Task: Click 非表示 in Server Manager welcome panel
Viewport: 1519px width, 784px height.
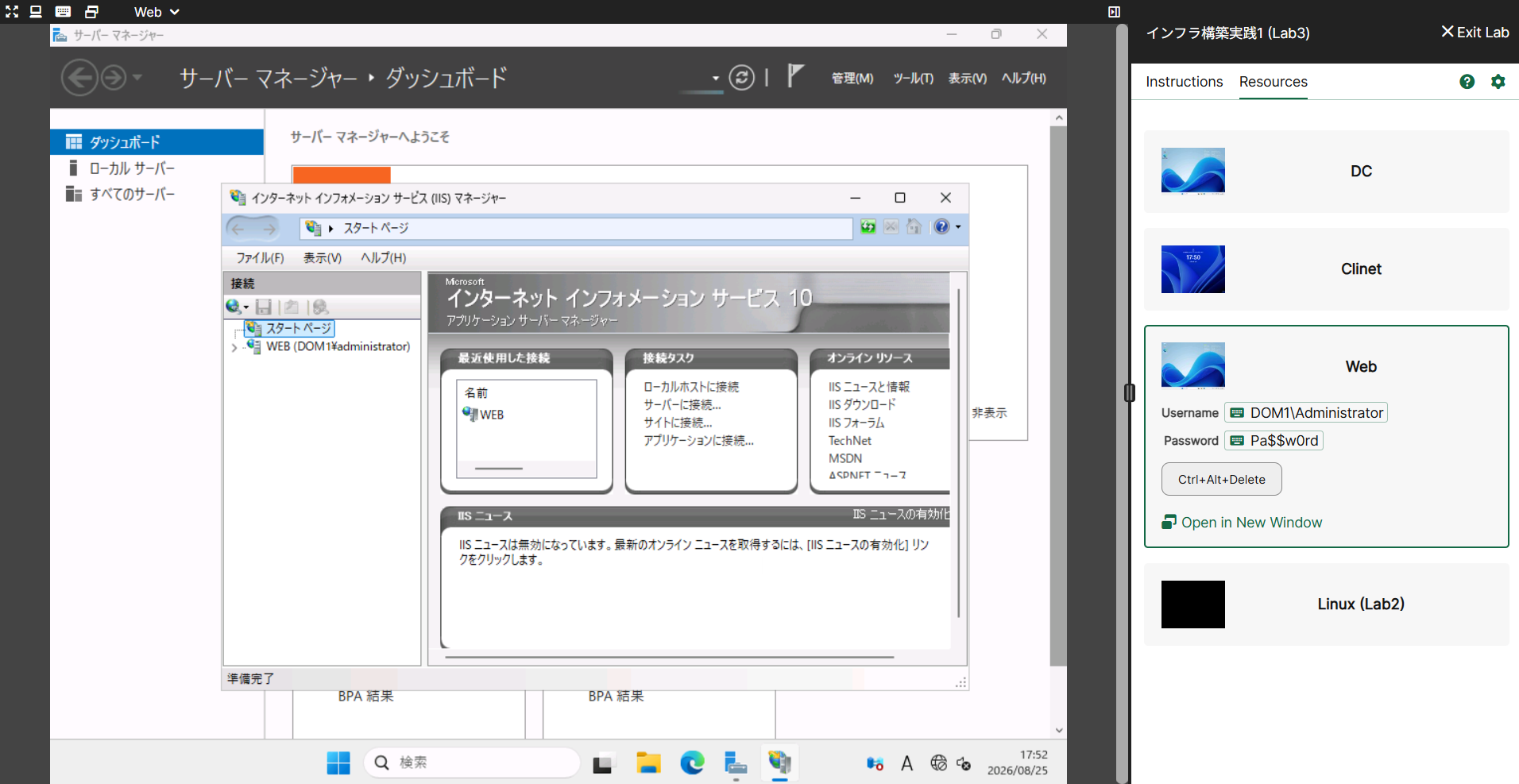Action: coord(989,413)
